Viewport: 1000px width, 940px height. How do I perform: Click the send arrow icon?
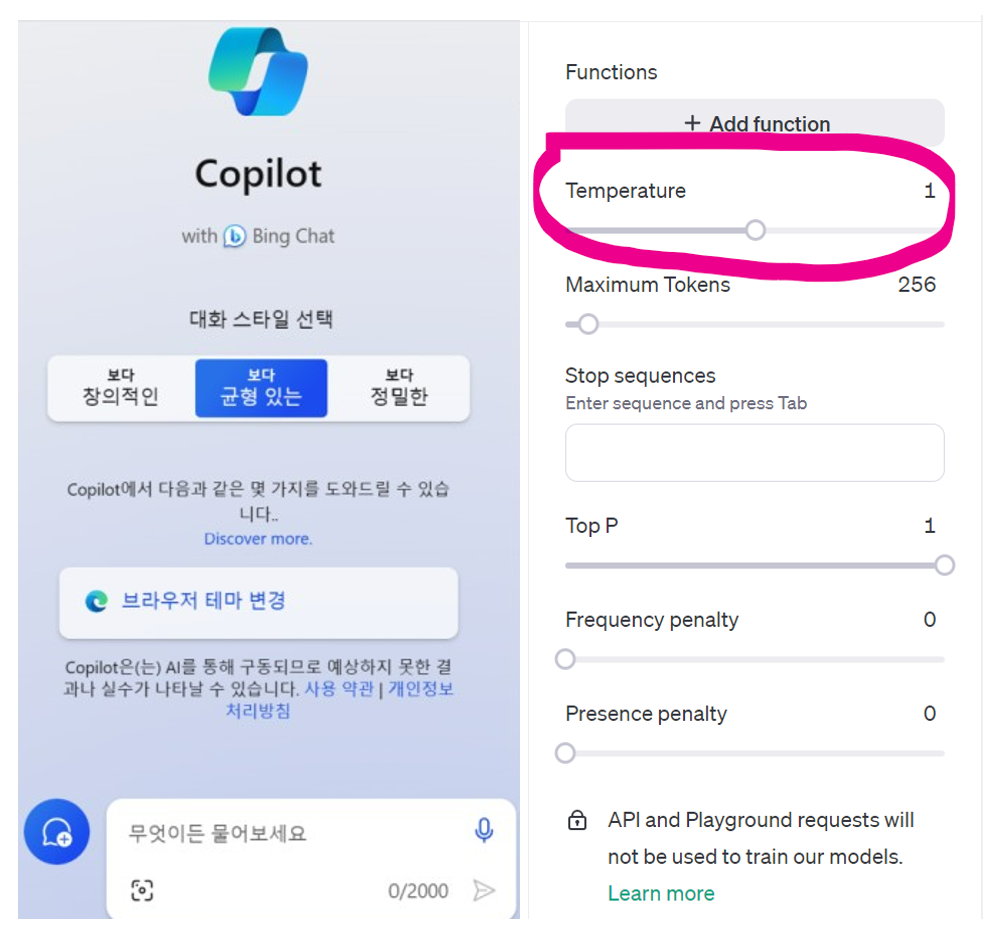point(484,890)
